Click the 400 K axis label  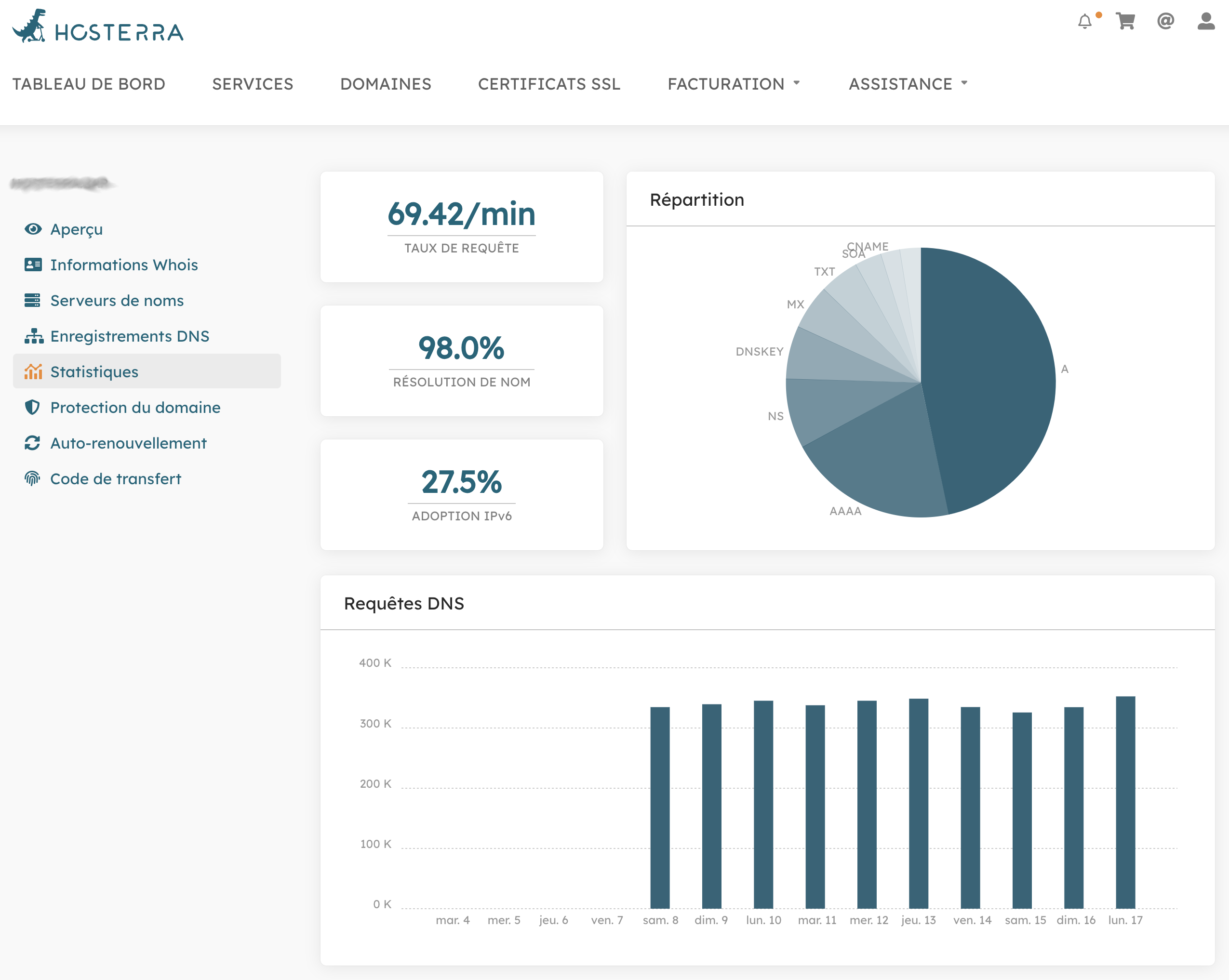[x=375, y=662]
